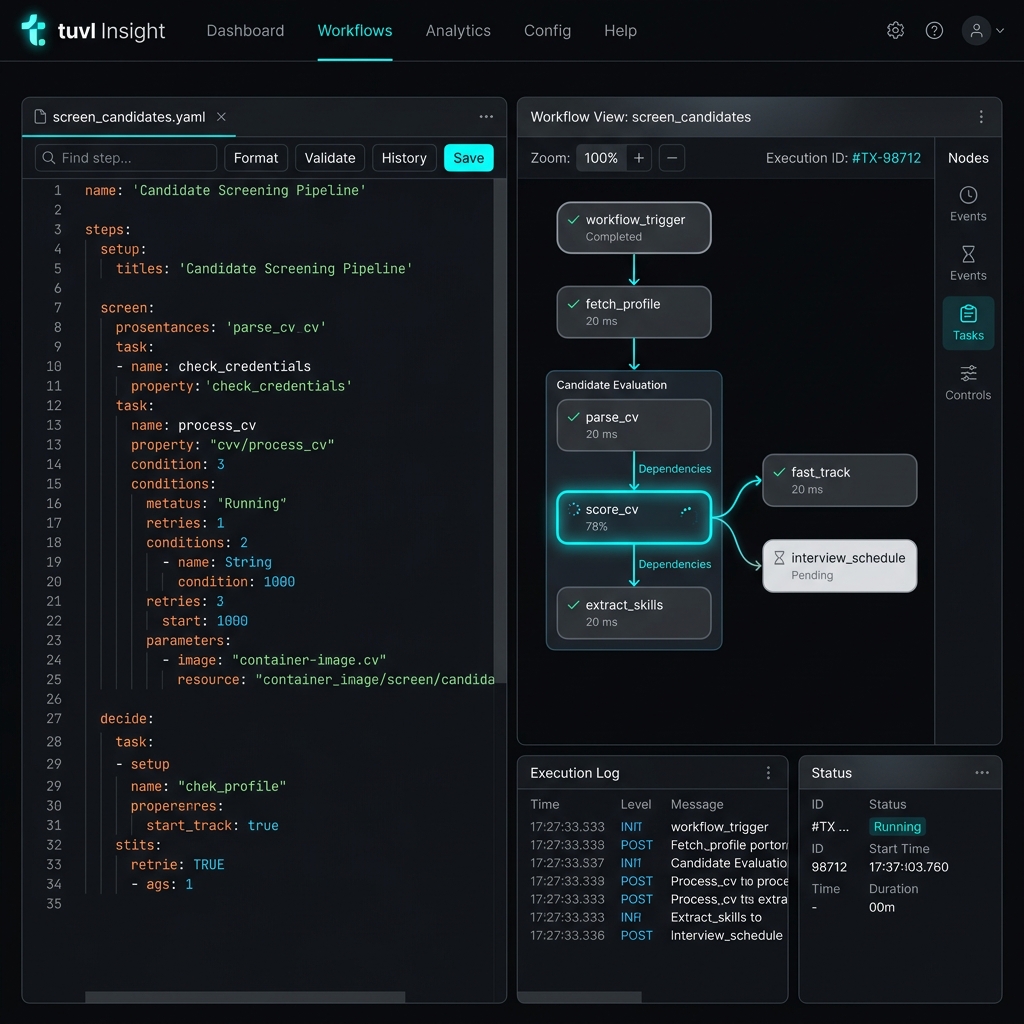Expand the user account dropdown chevron
The width and height of the screenshot is (1024, 1024).
point(1000,31)
